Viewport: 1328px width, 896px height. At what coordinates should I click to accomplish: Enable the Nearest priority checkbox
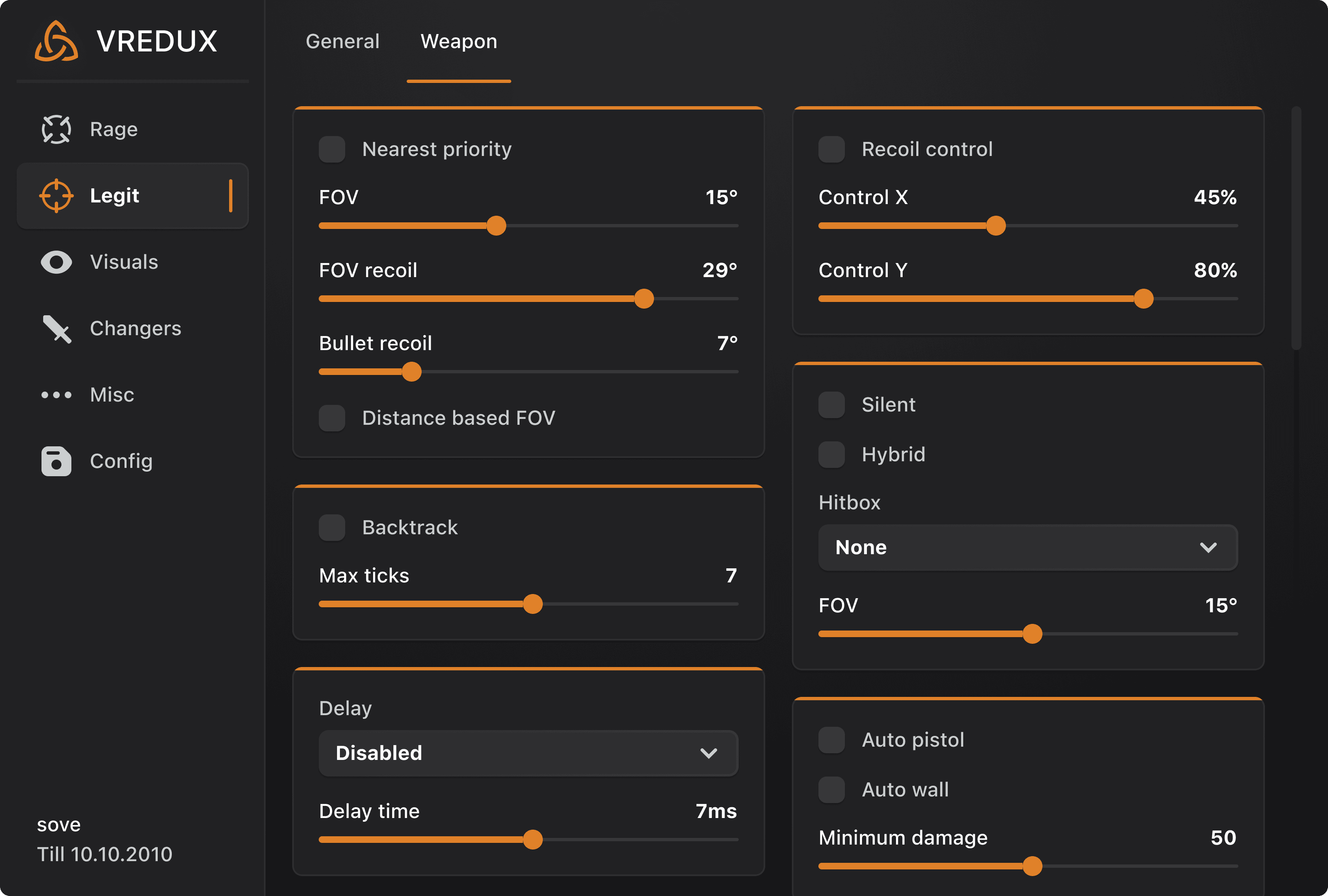click(x=332, y=149)
